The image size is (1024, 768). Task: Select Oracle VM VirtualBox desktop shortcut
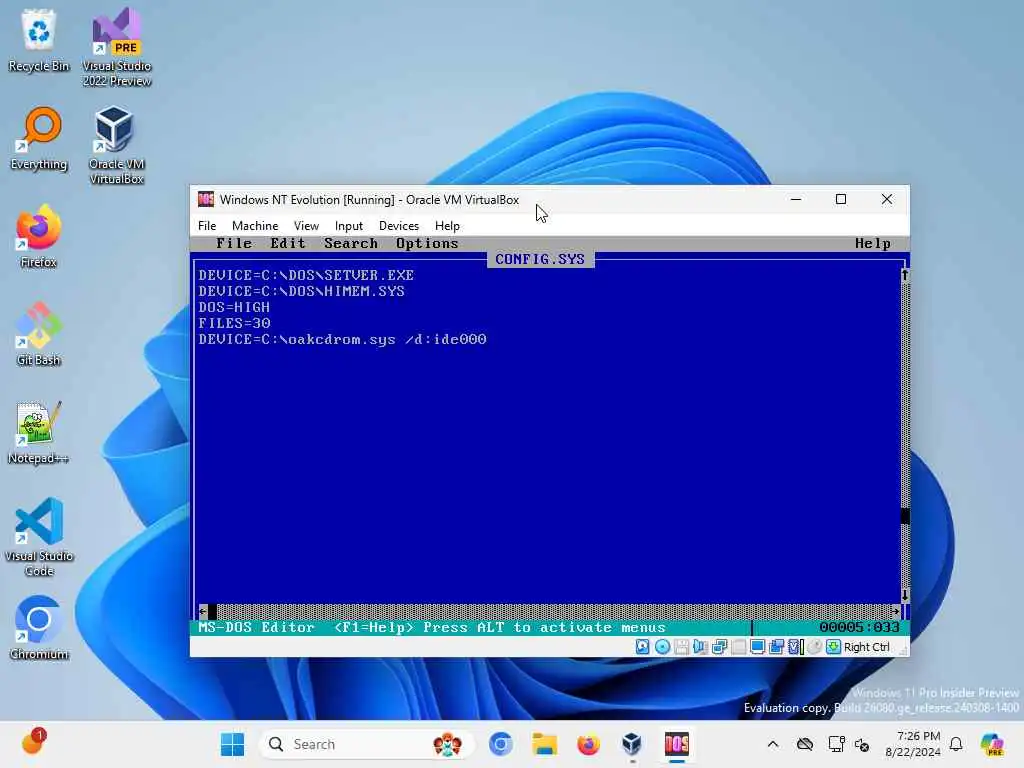116,146
